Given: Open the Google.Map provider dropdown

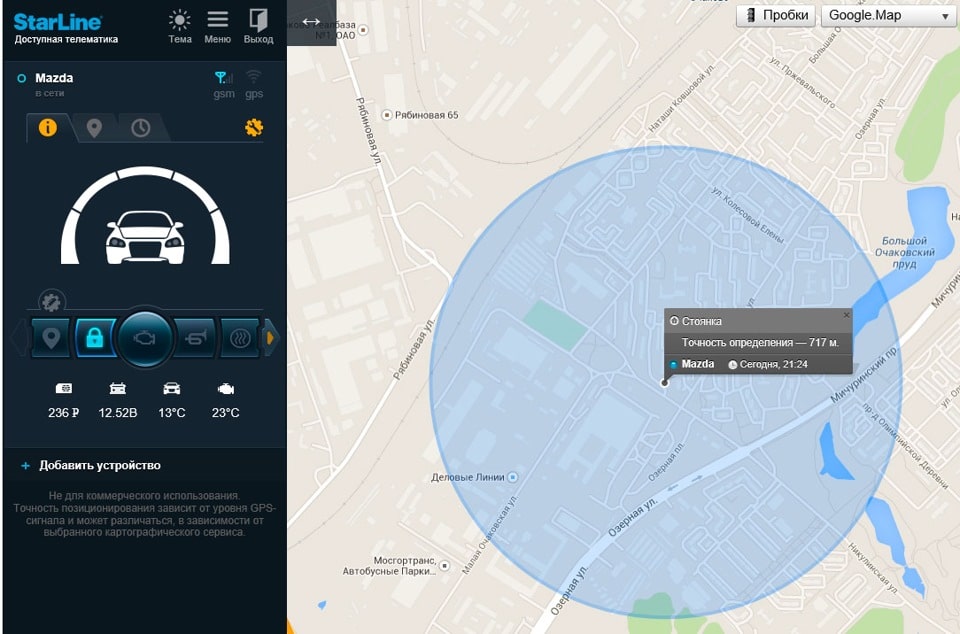Looking at the screenshot, I should coord(888,15).
